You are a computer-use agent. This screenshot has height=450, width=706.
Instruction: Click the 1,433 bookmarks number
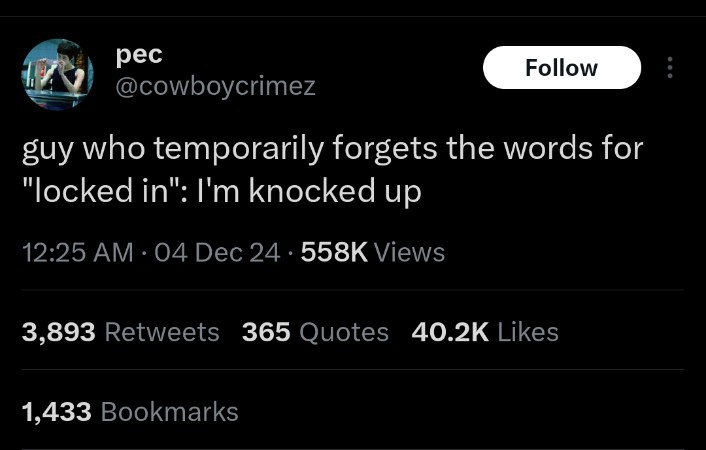point(57,411)
